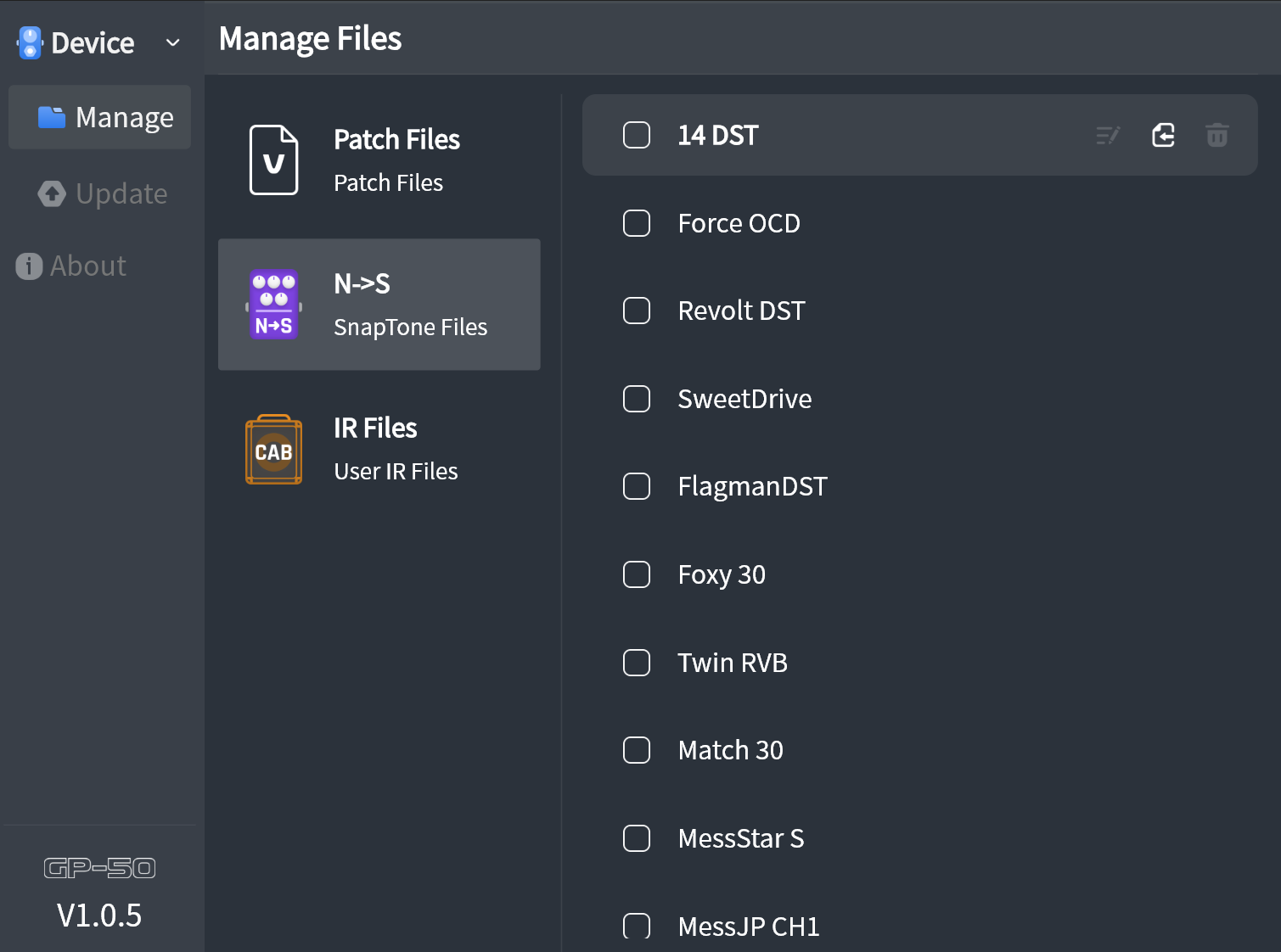Click the rename icon on the 14 DST row

tap(1107, 135)
